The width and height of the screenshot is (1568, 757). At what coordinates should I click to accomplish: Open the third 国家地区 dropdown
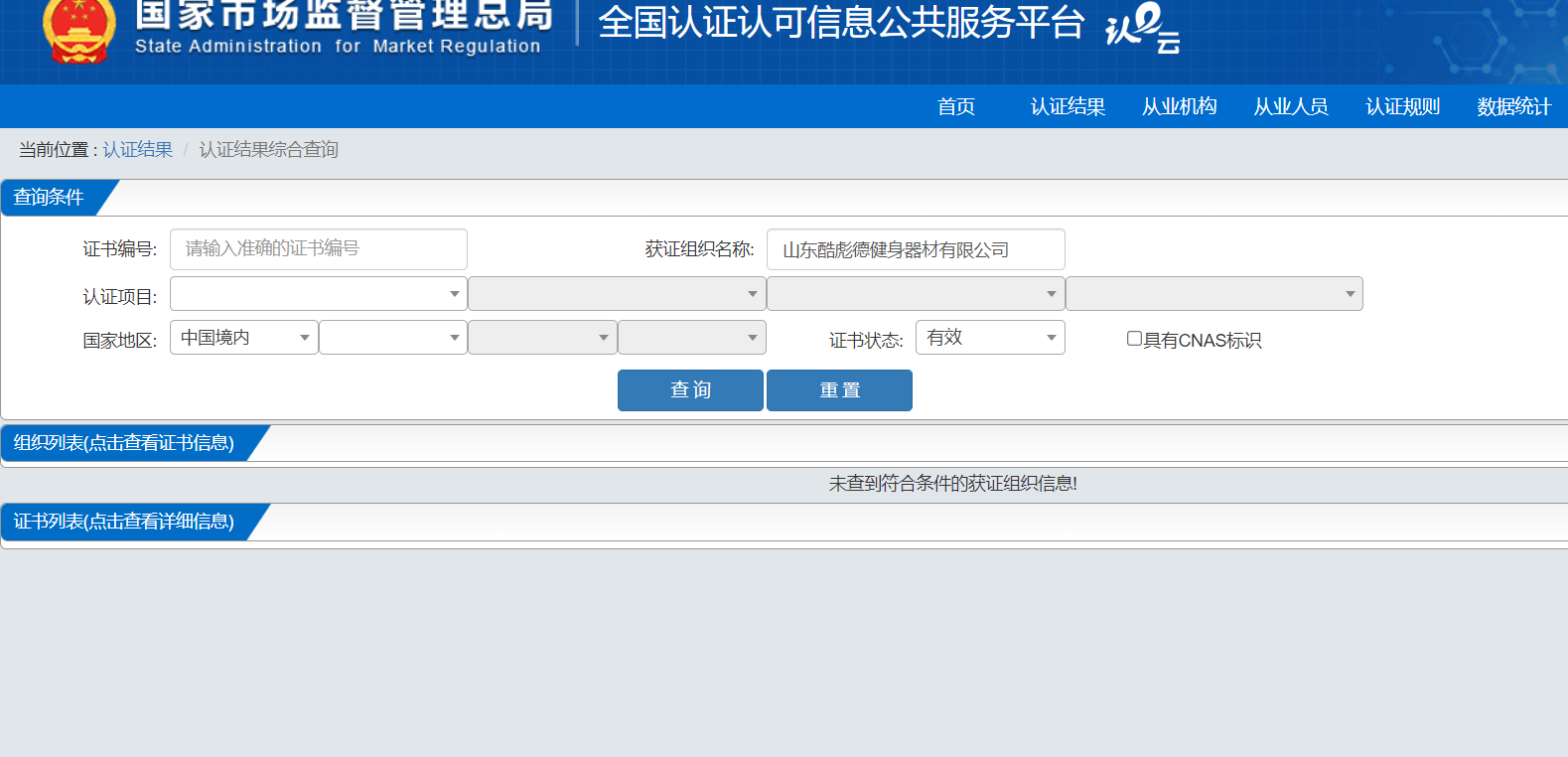pyautogui.click(x=542, y=338)
